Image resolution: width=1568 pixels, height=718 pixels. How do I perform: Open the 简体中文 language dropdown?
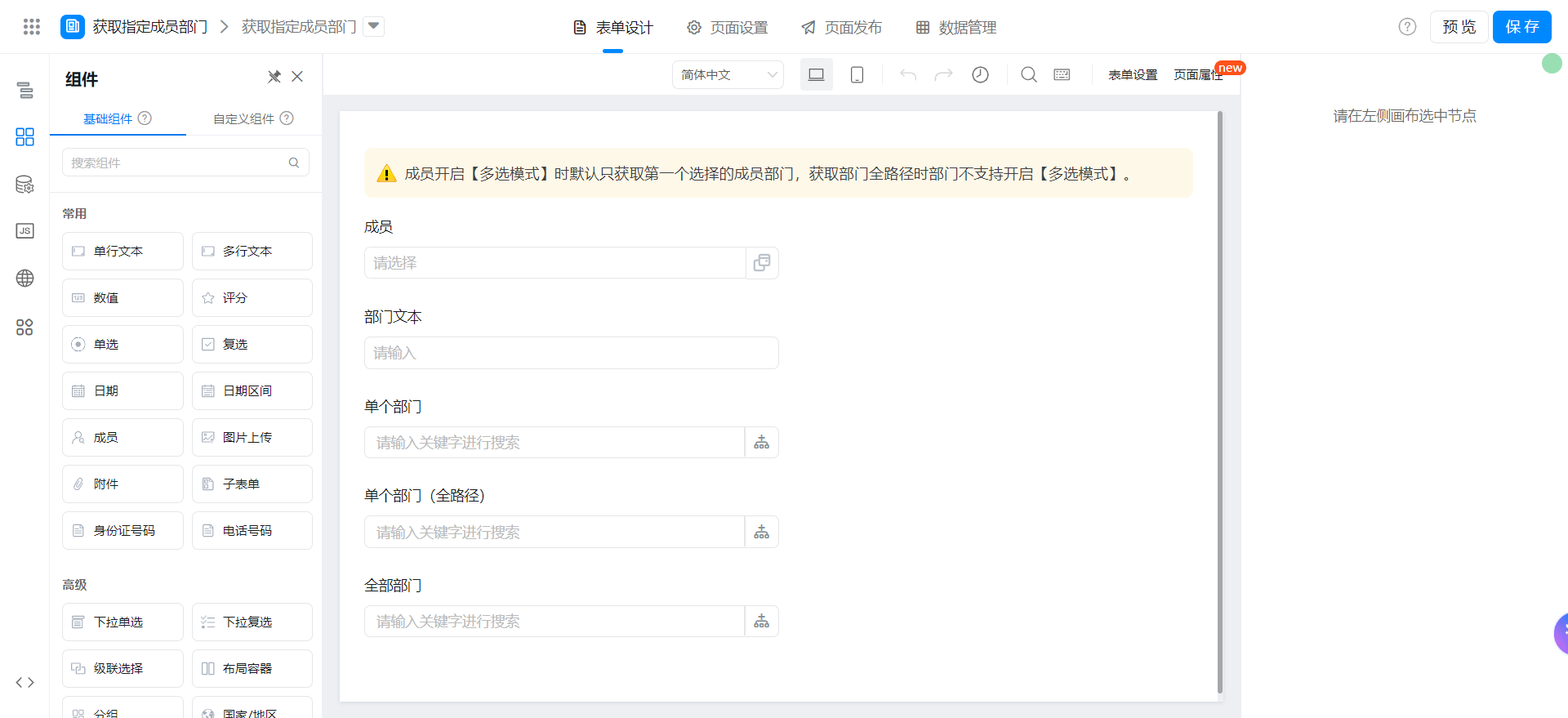point(728,74)
